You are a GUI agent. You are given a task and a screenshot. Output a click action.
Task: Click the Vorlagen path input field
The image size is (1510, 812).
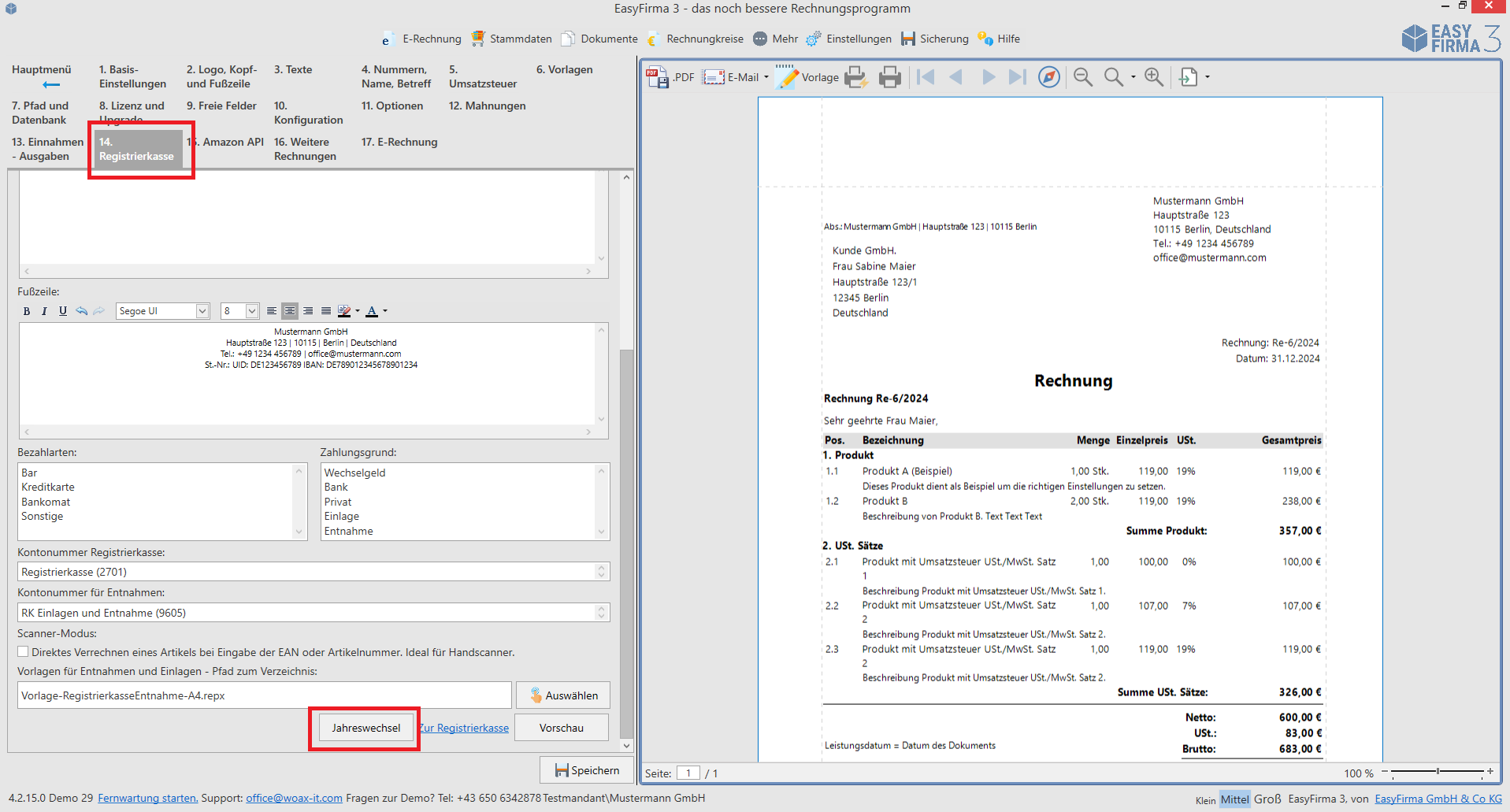(265, 695)
